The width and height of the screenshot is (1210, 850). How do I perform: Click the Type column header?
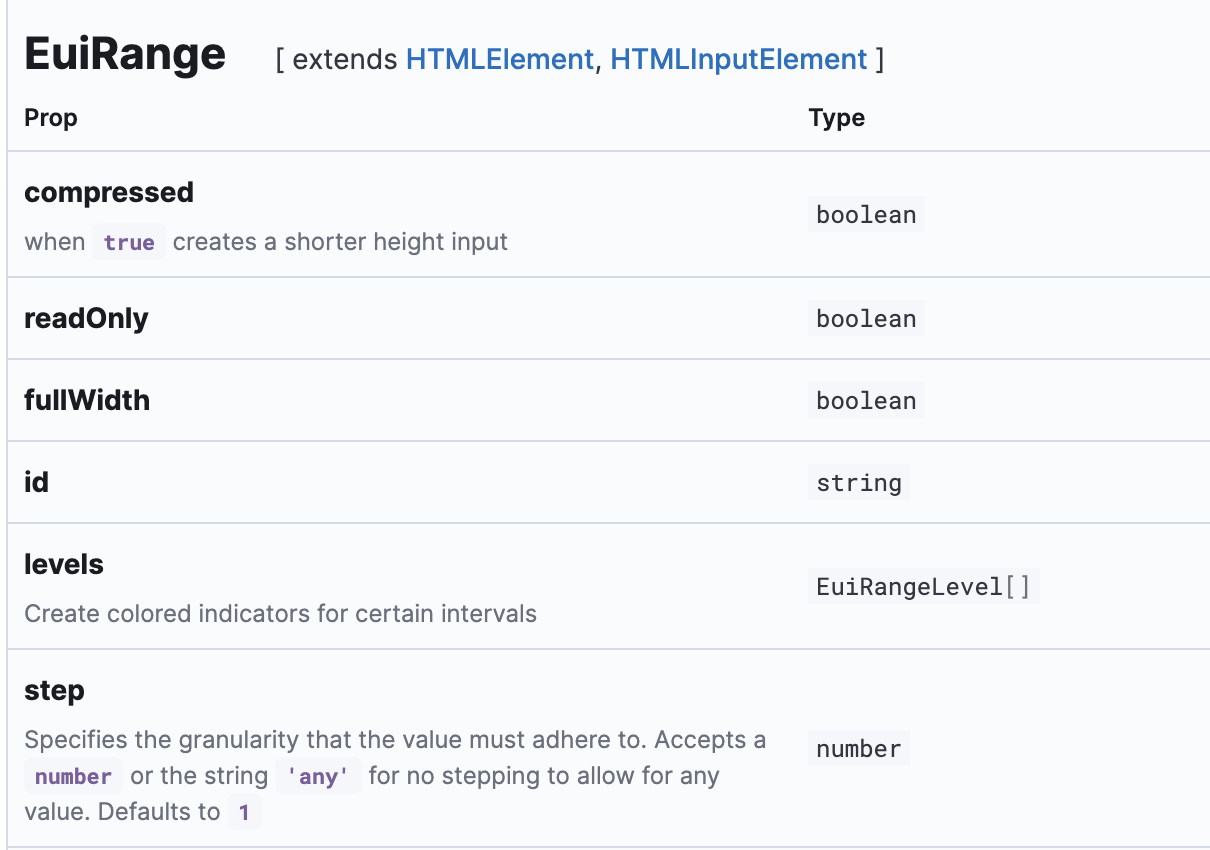tap(837, 117)
